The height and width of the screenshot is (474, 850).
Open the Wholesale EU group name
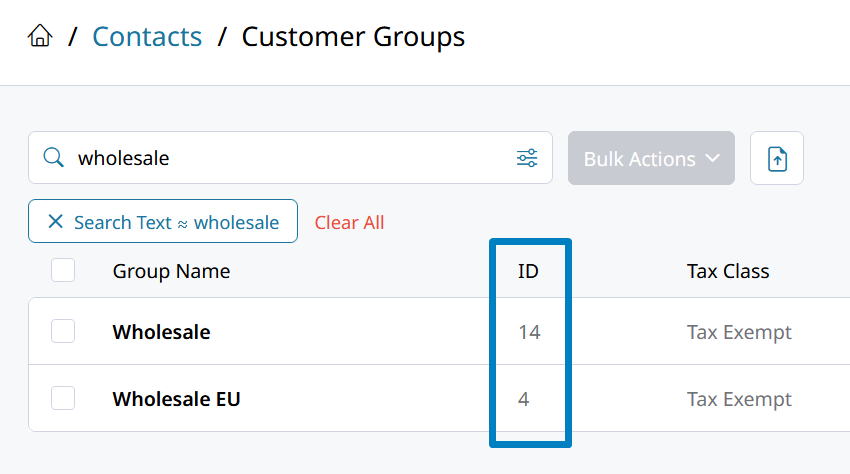(x=176, y=399)
